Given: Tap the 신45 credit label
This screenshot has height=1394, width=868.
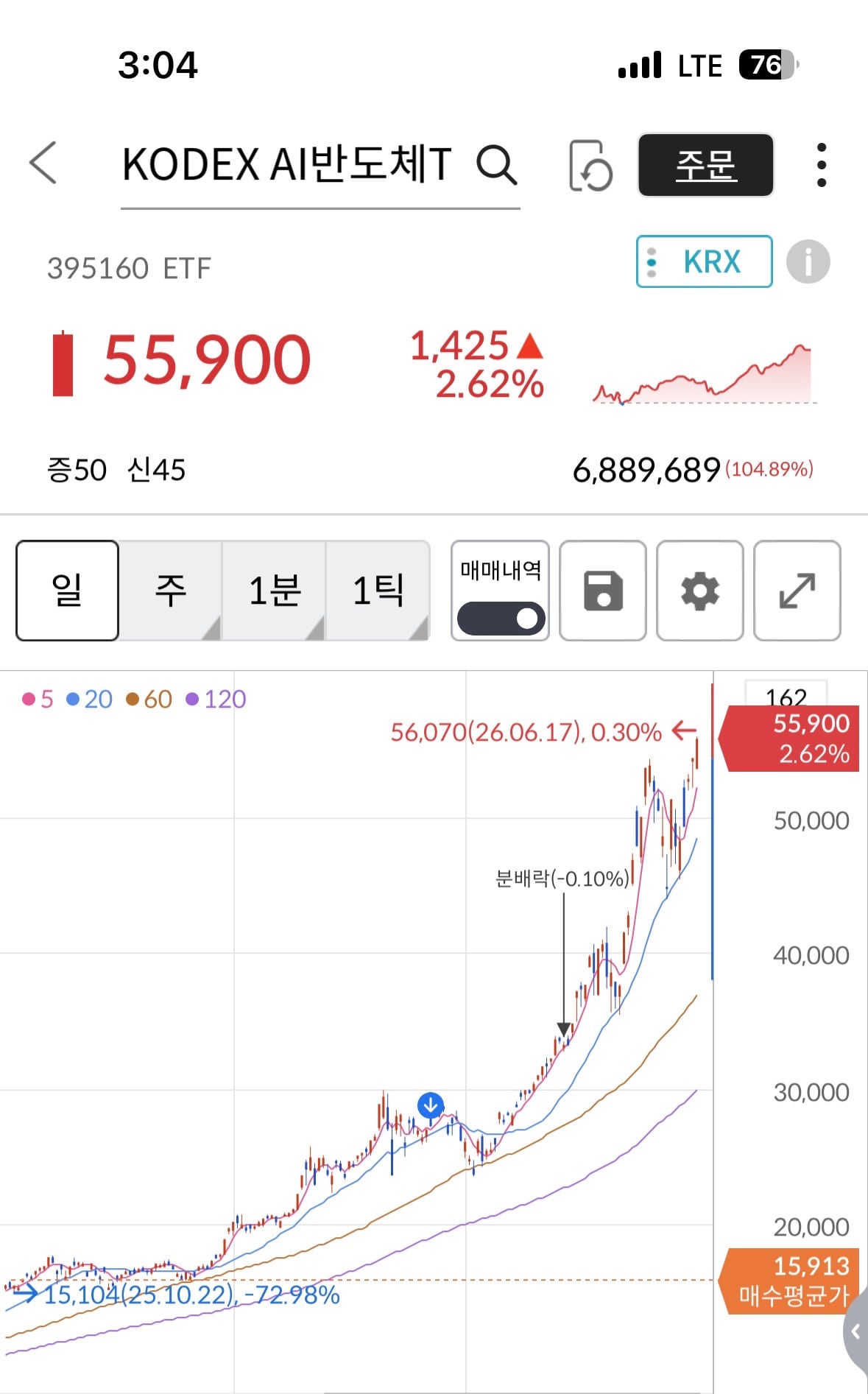Looking at the screenshot, I should coord(156,470).
